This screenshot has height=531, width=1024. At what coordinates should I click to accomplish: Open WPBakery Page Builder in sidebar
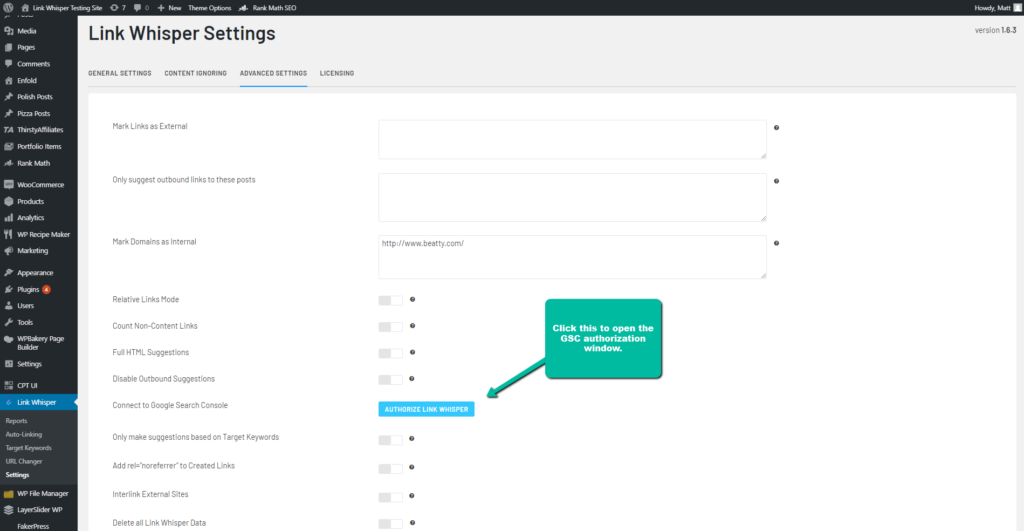(39, 343)
